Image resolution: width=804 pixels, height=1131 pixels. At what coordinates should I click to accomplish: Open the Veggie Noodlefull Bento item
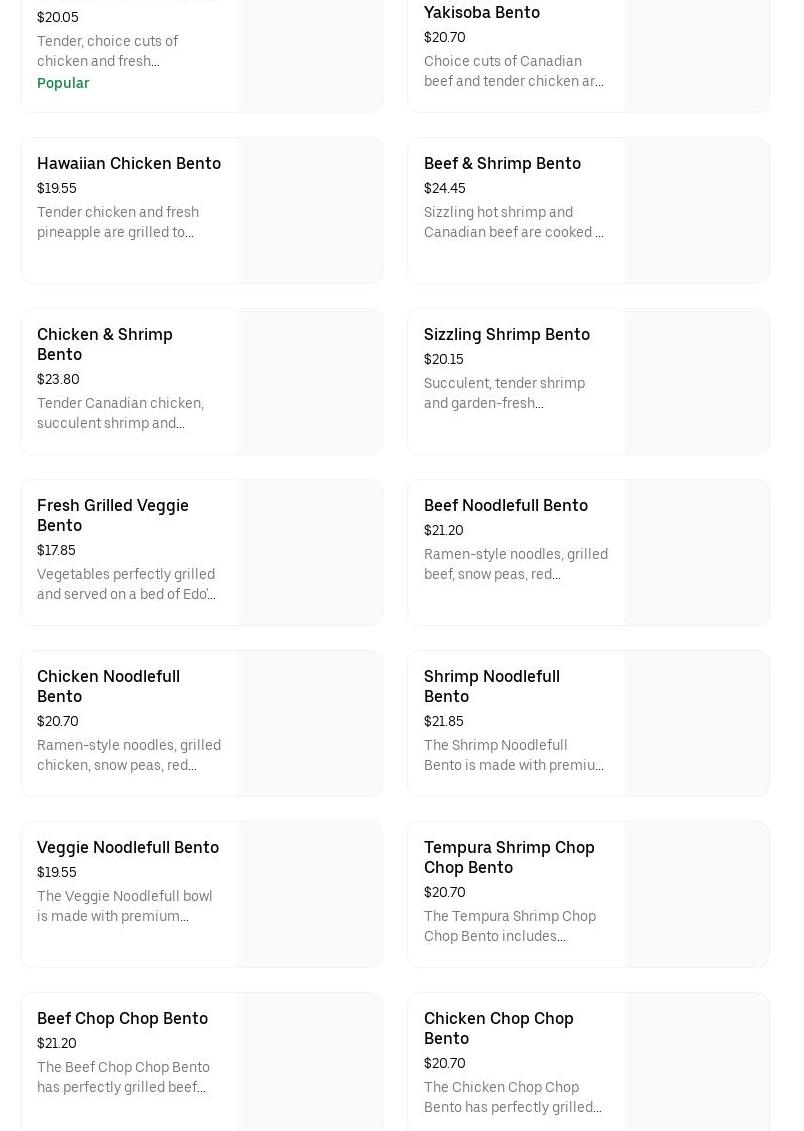click(128, 847)
